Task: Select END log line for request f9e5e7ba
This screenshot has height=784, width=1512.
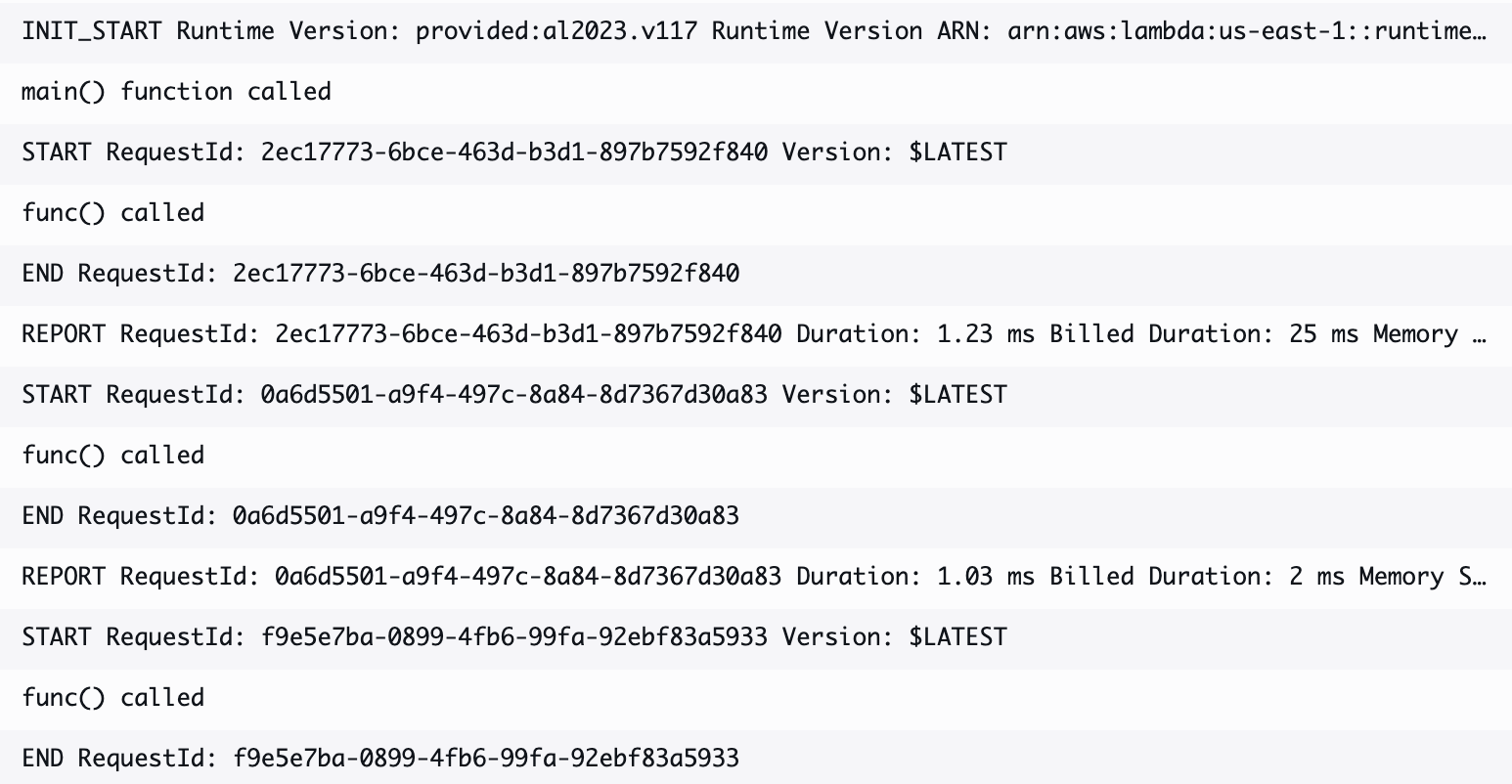Action: [x=380, y=758]
